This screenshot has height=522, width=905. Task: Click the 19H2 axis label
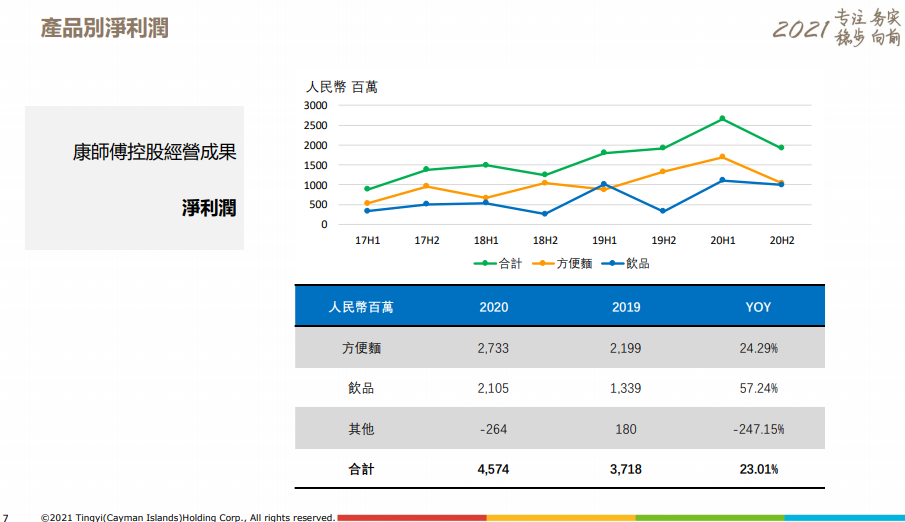point(664,240)
